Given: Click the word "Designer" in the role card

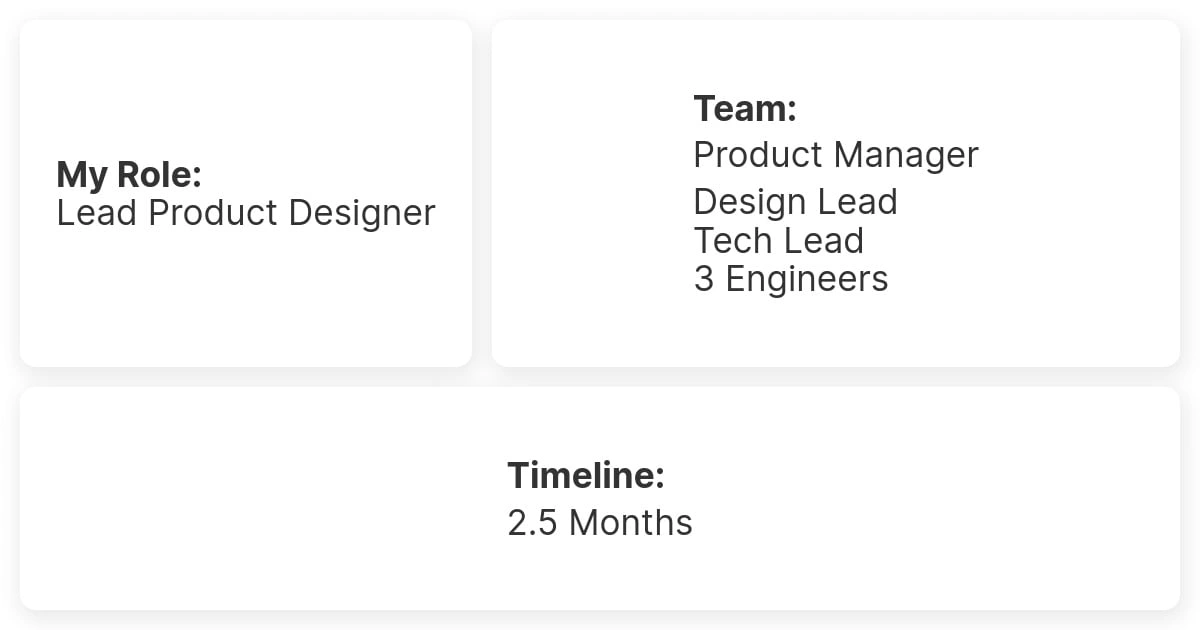Looking at the screenshot, I should (x=362, y=213).
